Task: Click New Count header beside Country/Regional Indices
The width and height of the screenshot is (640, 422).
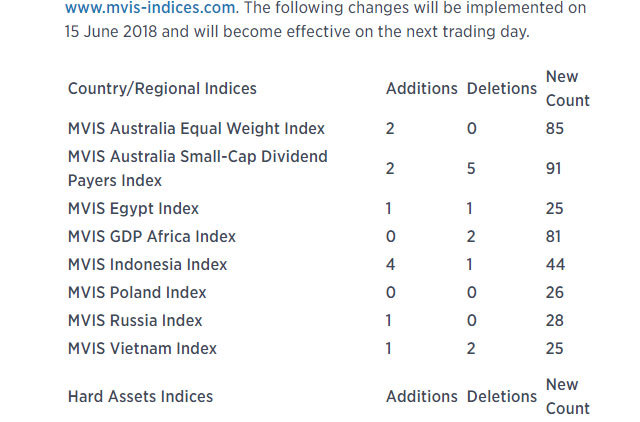Action: 567,89
